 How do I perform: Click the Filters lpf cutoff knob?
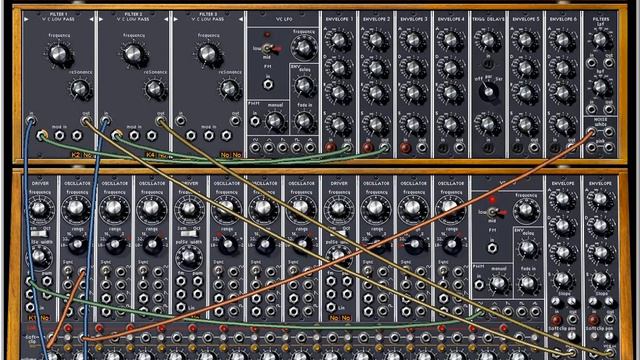coord(600,40)
